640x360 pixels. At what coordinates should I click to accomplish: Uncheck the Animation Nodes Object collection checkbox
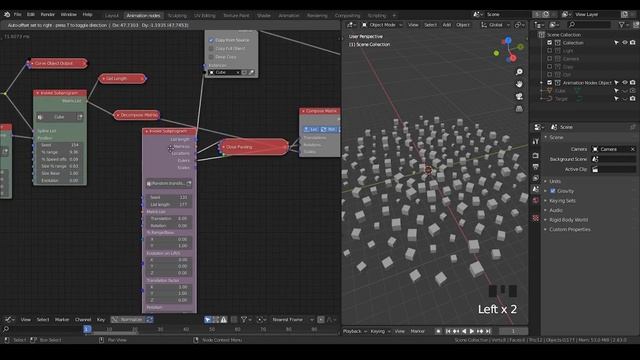549,83
